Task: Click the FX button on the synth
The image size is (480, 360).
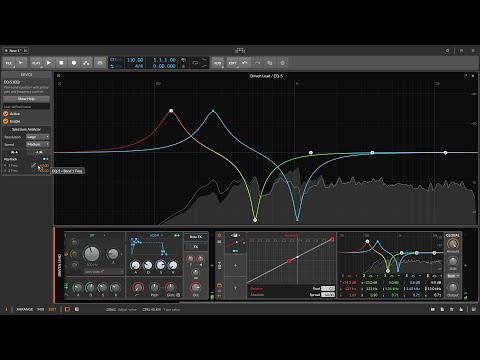Action: (196, 247)
